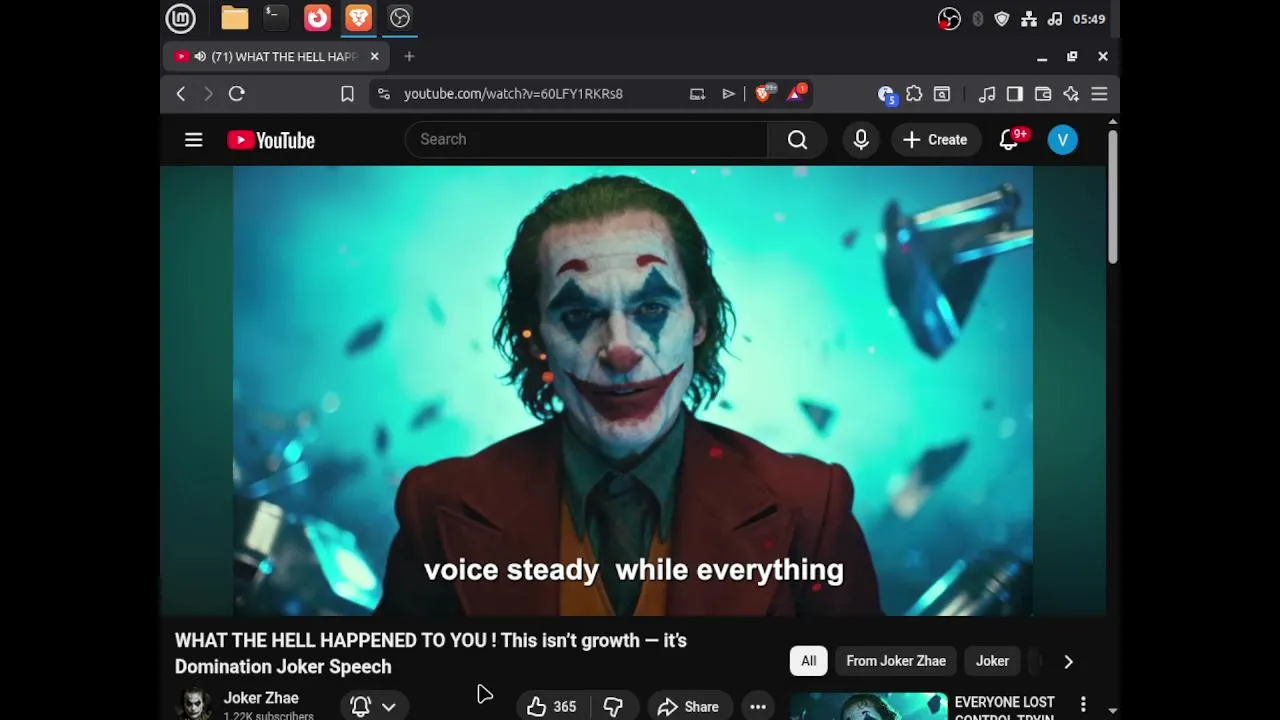Open the network connections tray icon
The width and height of the screenshot is (1280, 720).
click(1029, 19)
